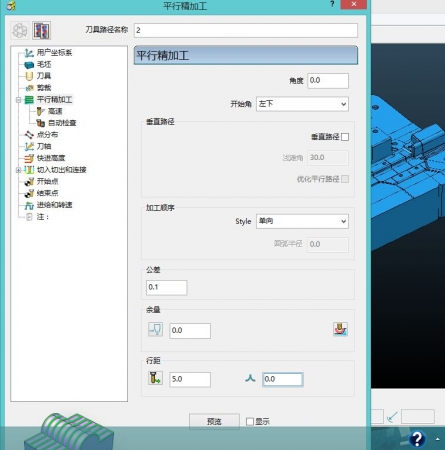Open the 开始角 start corner dropdown (左下)
The width and height of the screenshot is (445, 450).
(302, 104)
